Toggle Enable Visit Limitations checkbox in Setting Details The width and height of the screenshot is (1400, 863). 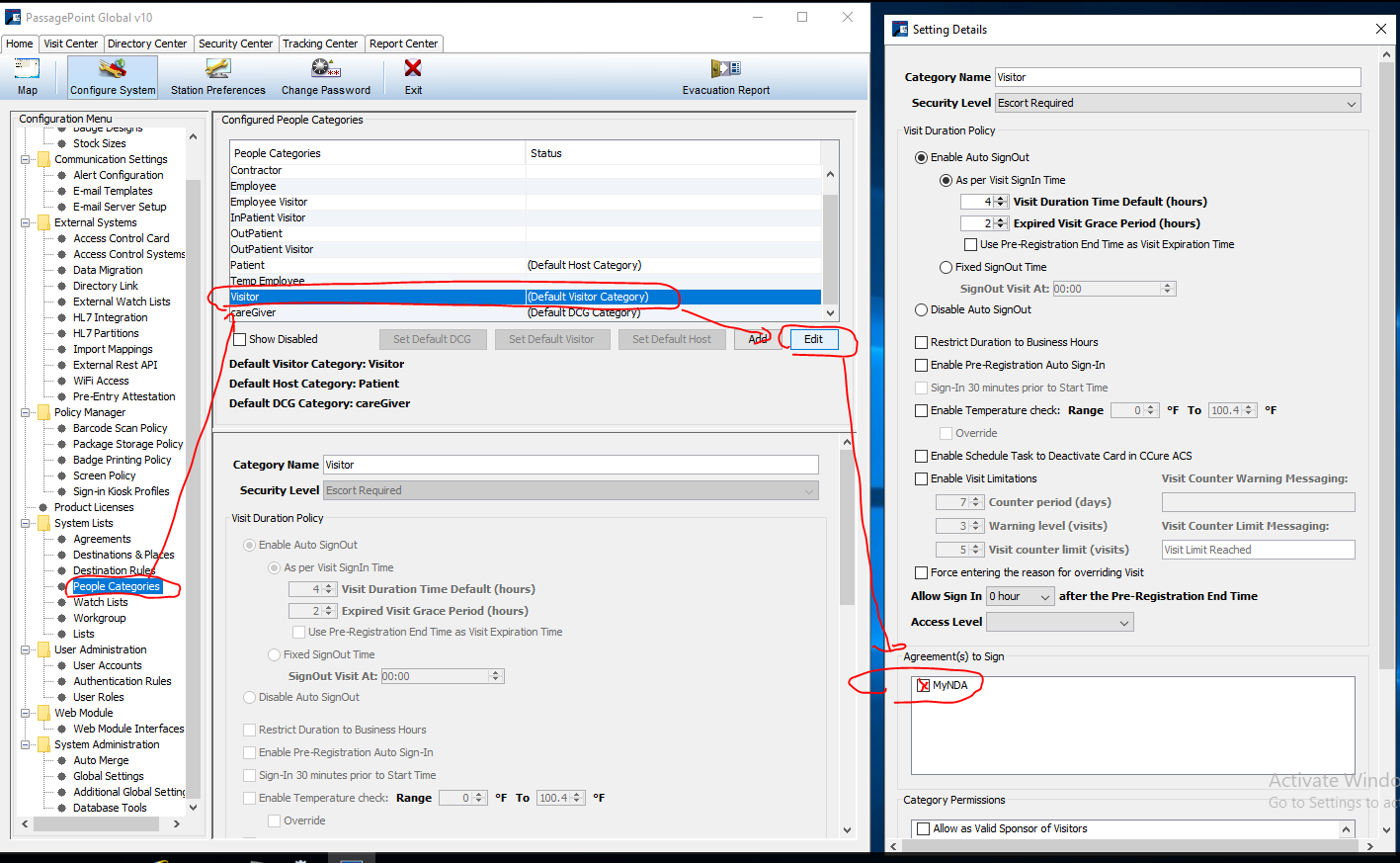[922, 478]
